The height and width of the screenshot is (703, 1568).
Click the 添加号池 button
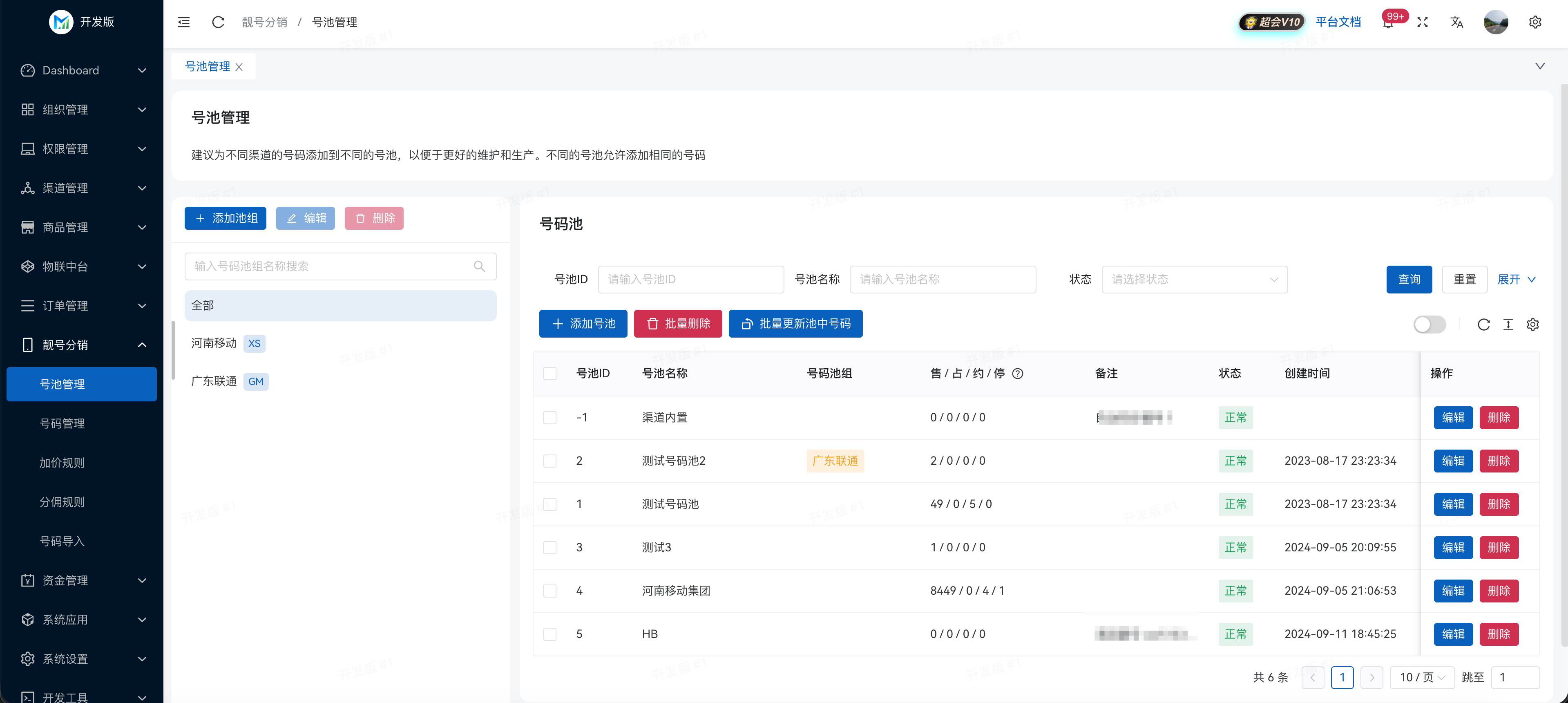coord(583,323)
